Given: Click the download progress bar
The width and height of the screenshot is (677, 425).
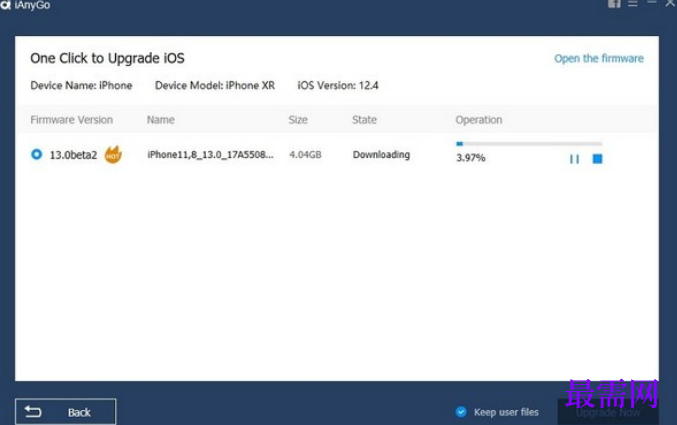Looking at the screenshot, I should tap(529, 143).
